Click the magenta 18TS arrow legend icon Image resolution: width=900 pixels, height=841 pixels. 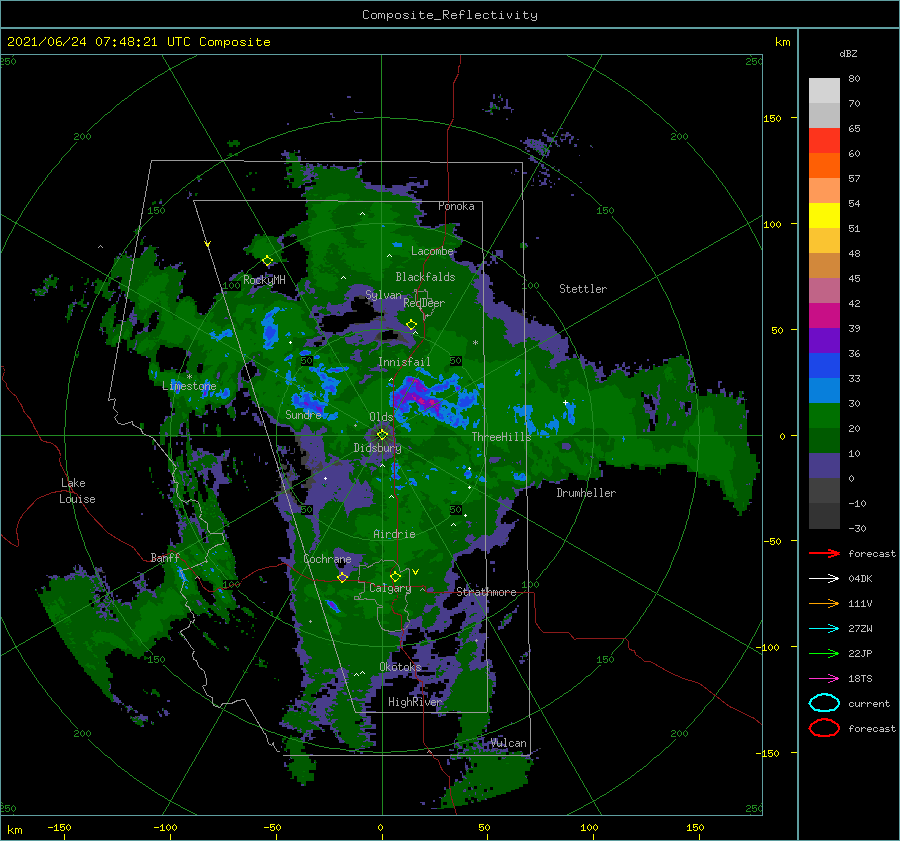coord(824,679)
